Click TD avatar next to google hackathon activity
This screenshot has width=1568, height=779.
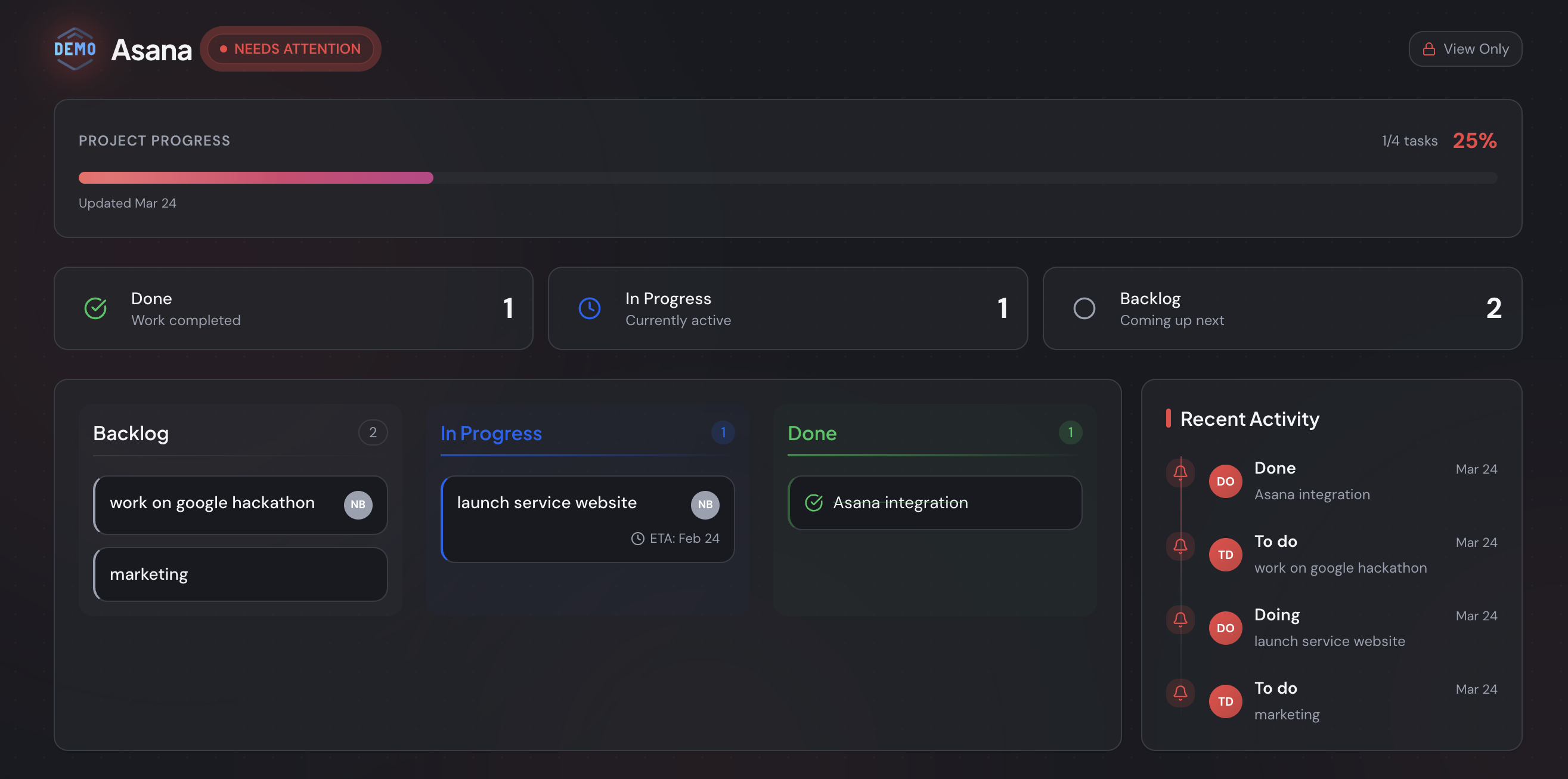1225,555
